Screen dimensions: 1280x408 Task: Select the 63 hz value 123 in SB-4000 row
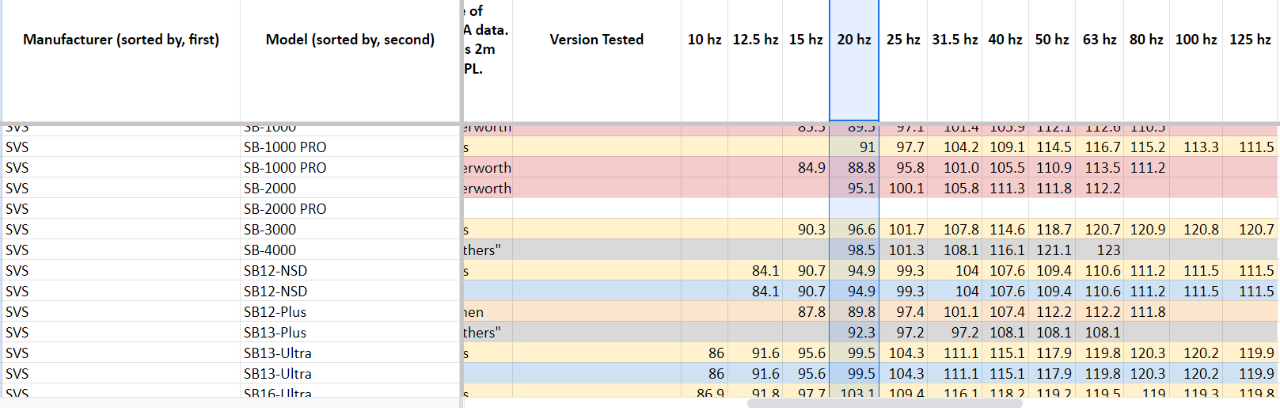coord(1099,250)
